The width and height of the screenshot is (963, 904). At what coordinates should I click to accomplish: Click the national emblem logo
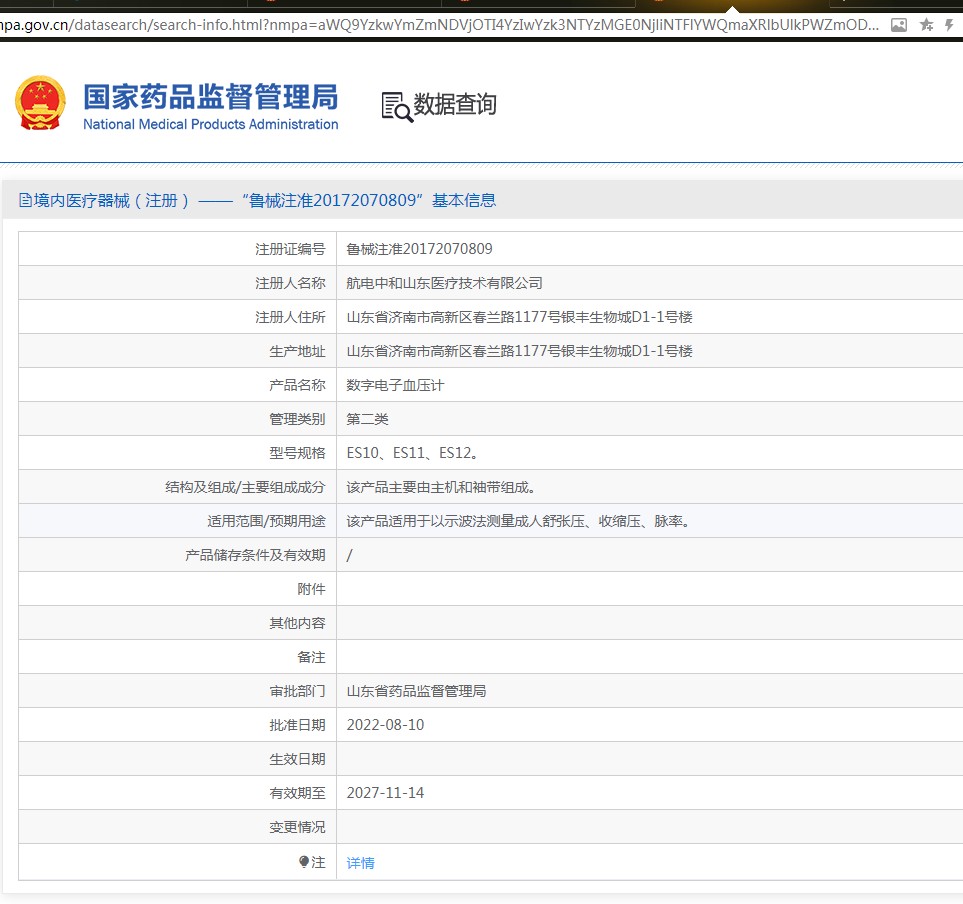40,104
